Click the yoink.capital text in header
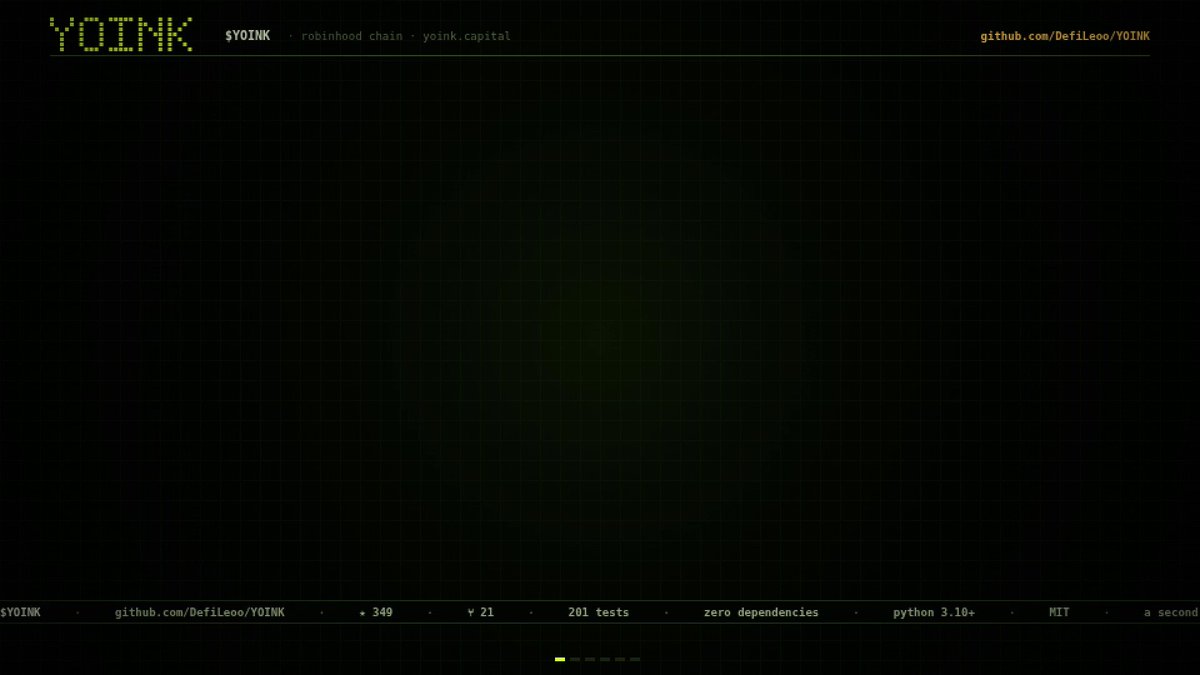Screen dimensions: 1200x675 (466, 36)
